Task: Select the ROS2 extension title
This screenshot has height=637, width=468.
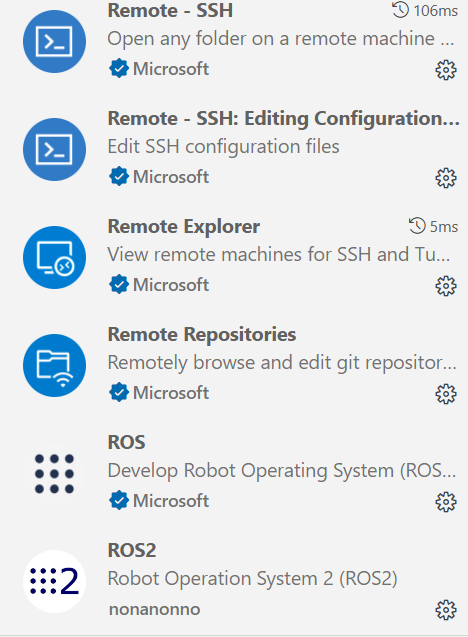Action: click(132, 550)
